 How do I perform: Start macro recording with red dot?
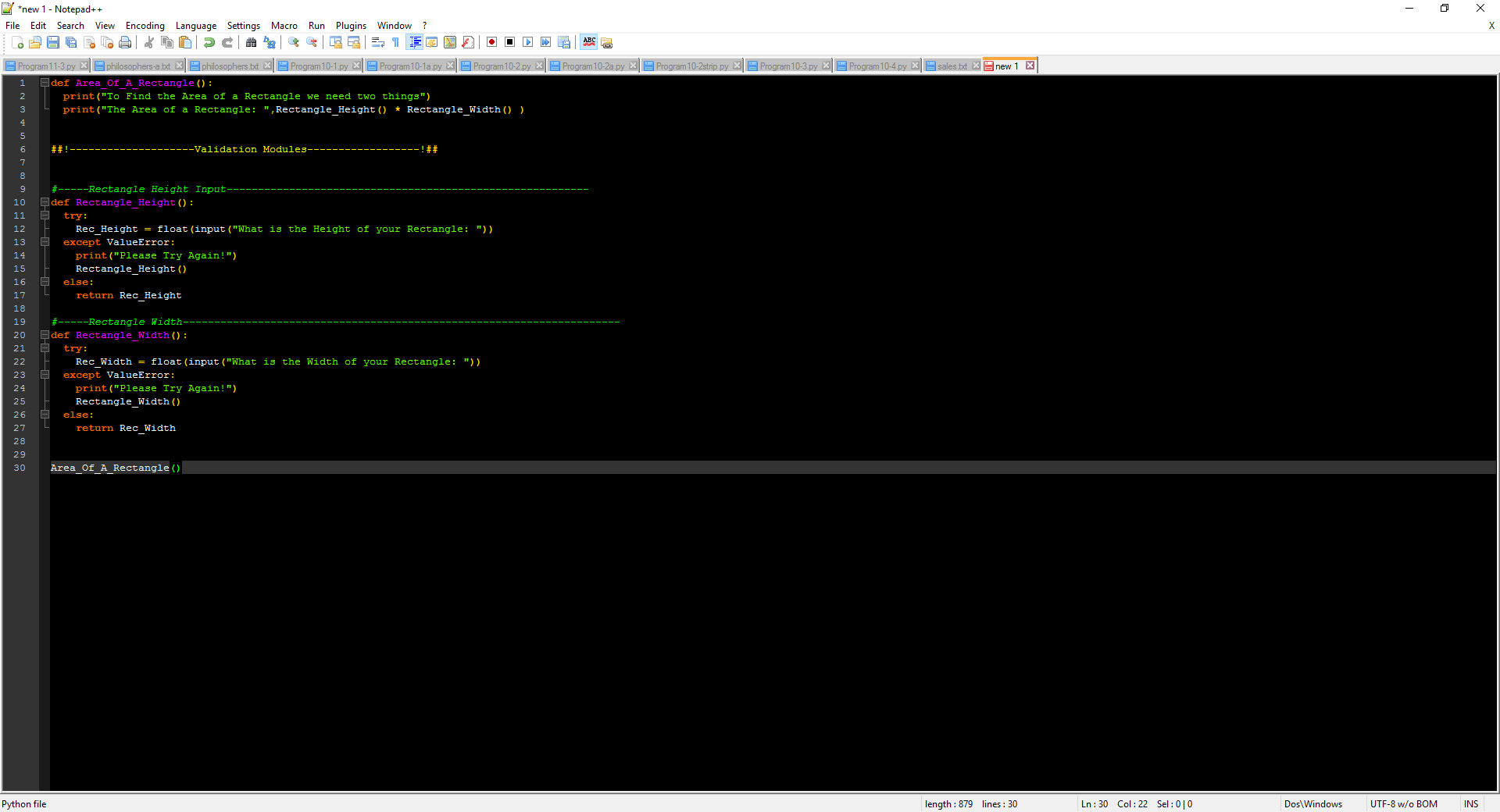click(x=491, y=42)
